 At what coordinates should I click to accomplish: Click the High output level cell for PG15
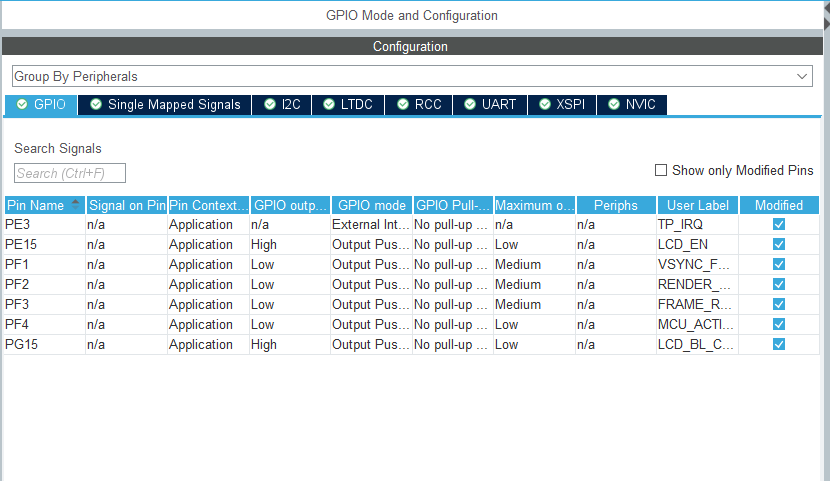coord(290,344)
